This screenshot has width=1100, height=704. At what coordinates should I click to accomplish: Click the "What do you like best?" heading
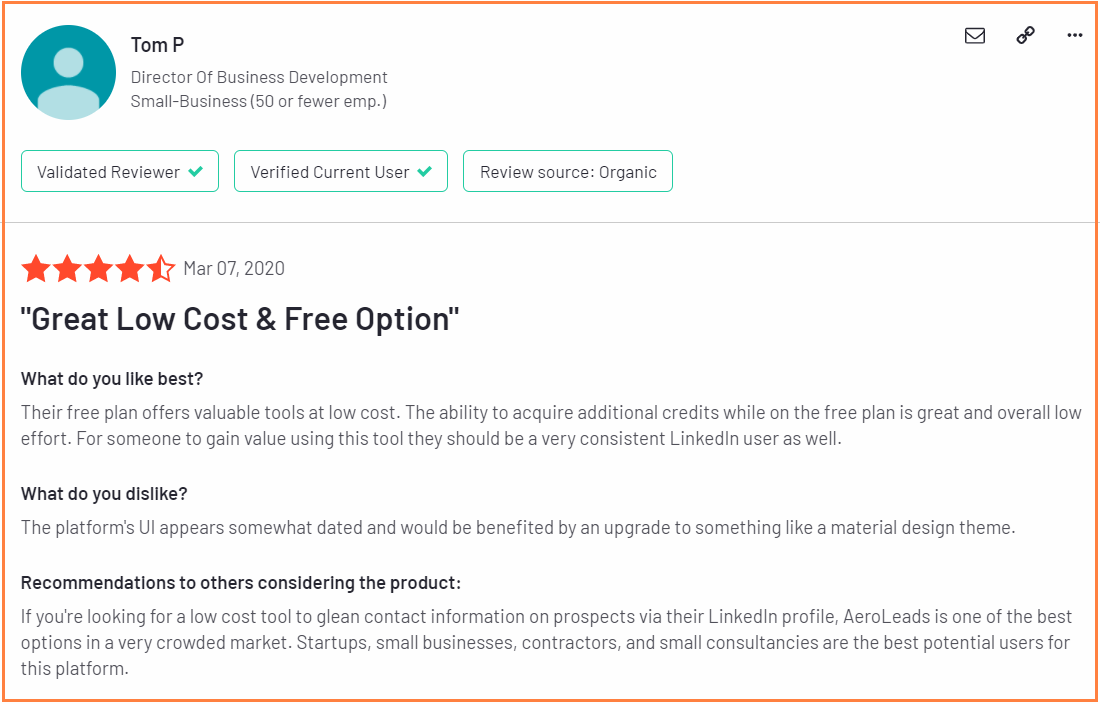112,379
